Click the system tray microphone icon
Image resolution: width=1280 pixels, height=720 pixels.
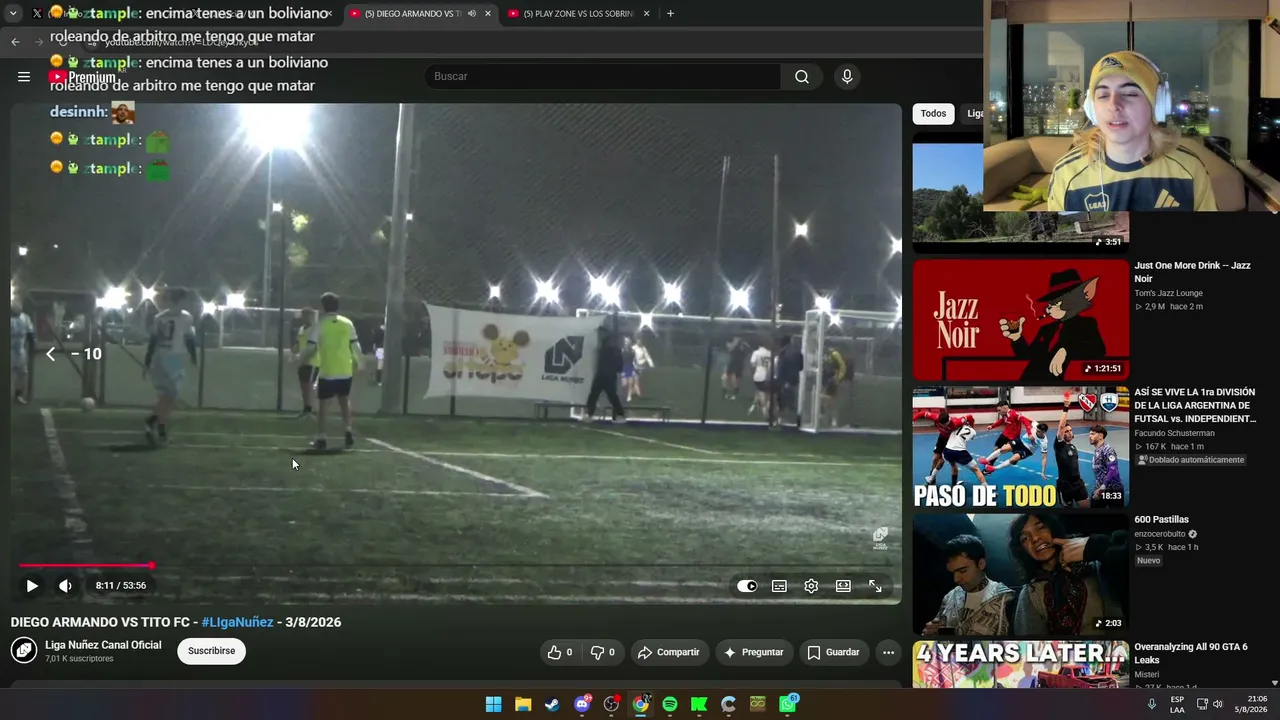pos(1152,704)
